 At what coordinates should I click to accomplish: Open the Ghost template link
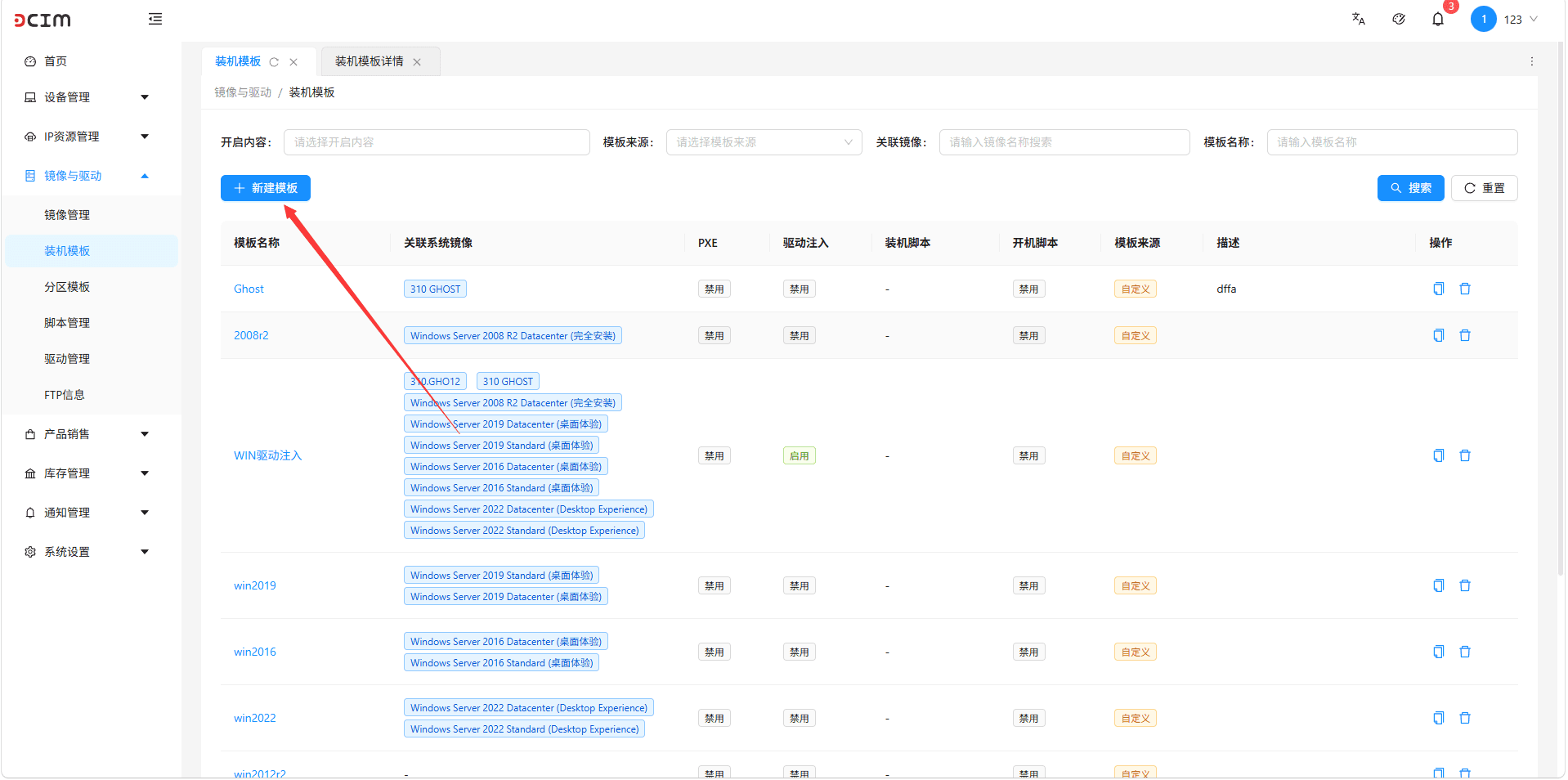coord(249,289)
